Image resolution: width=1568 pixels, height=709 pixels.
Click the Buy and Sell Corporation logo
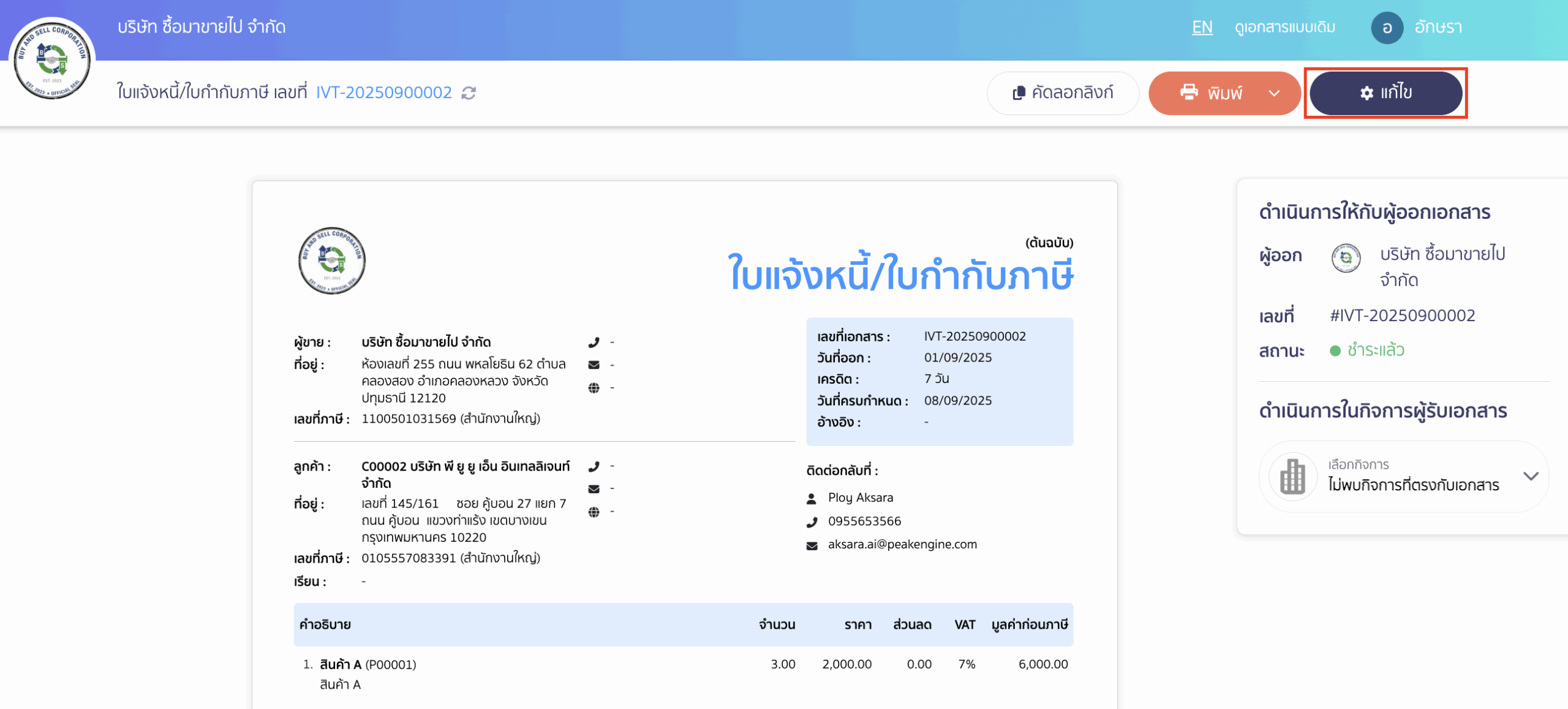pos(54,59)
